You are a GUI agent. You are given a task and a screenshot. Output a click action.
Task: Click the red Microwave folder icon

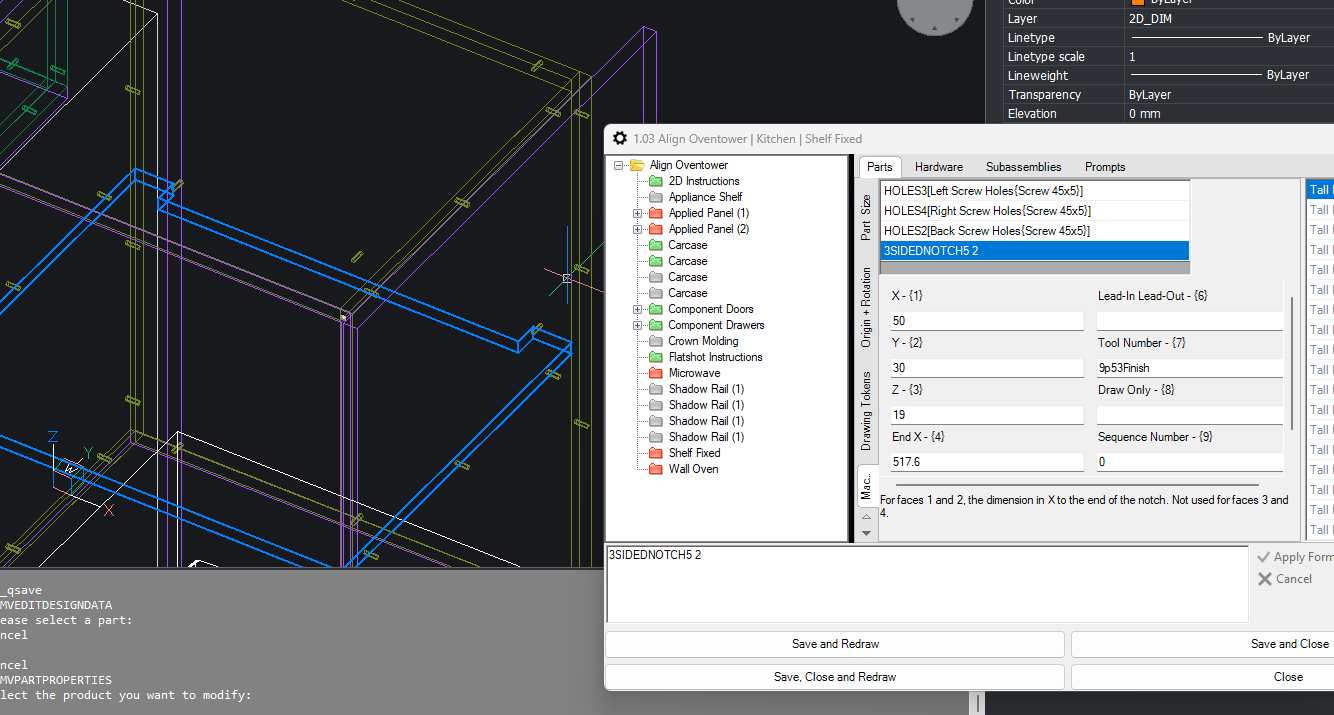[x=656, y=373]
